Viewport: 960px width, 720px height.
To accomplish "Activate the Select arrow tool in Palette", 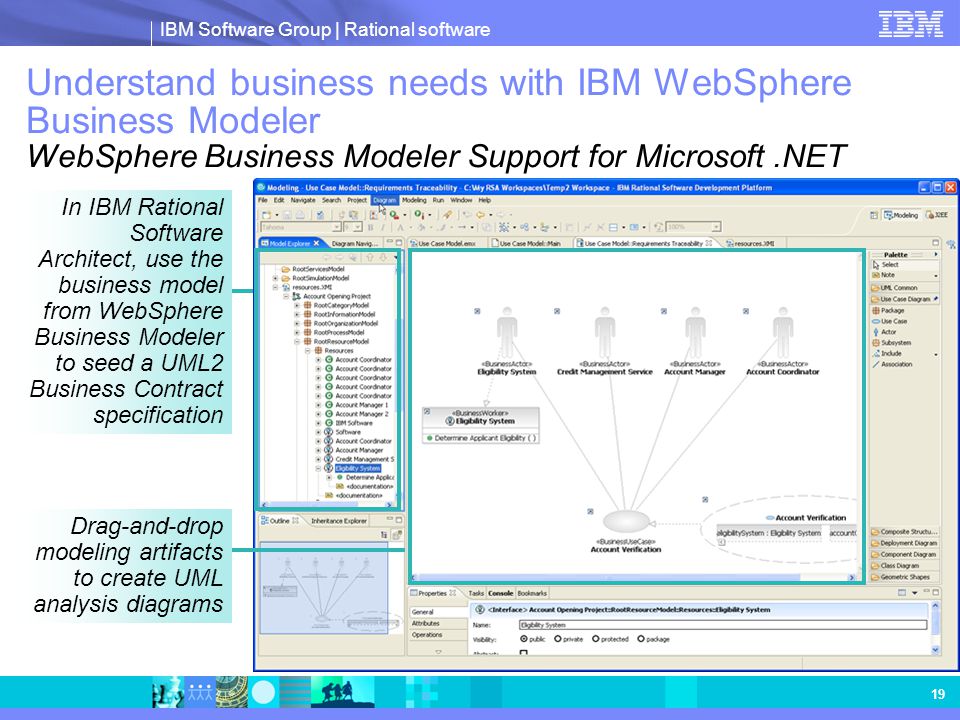I will [x=885, y=264].
